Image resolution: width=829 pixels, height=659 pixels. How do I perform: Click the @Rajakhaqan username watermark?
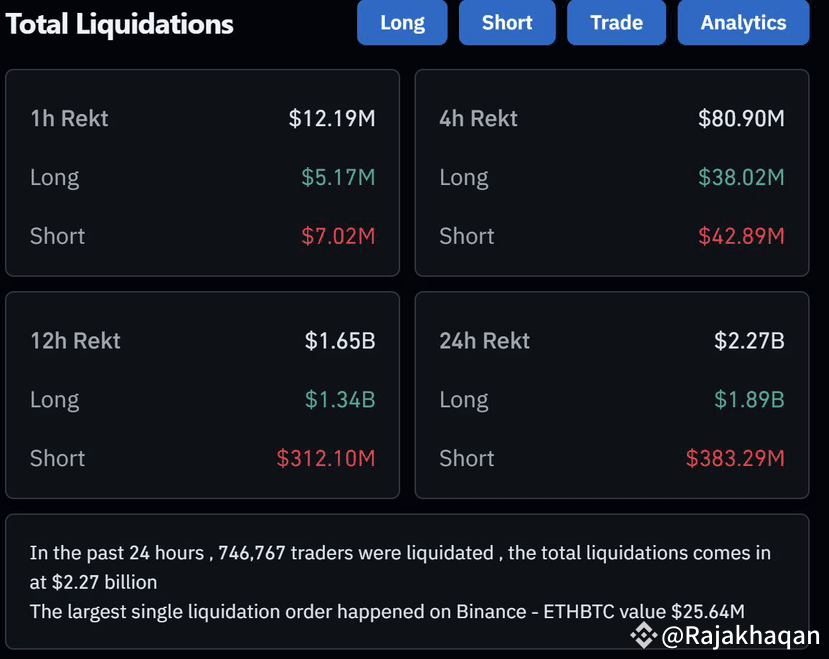point(740,635)
